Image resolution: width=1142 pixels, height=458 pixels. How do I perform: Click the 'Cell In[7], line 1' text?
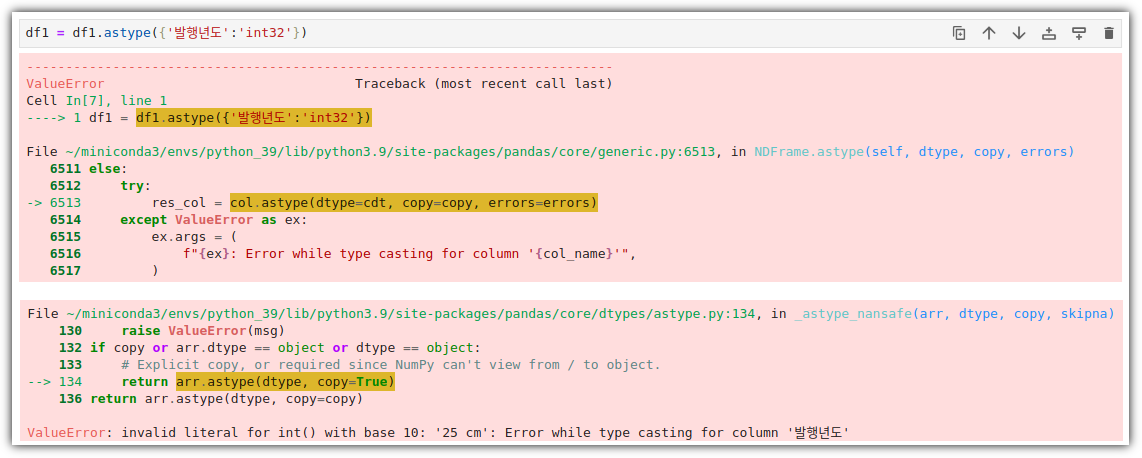pos(96,100)
